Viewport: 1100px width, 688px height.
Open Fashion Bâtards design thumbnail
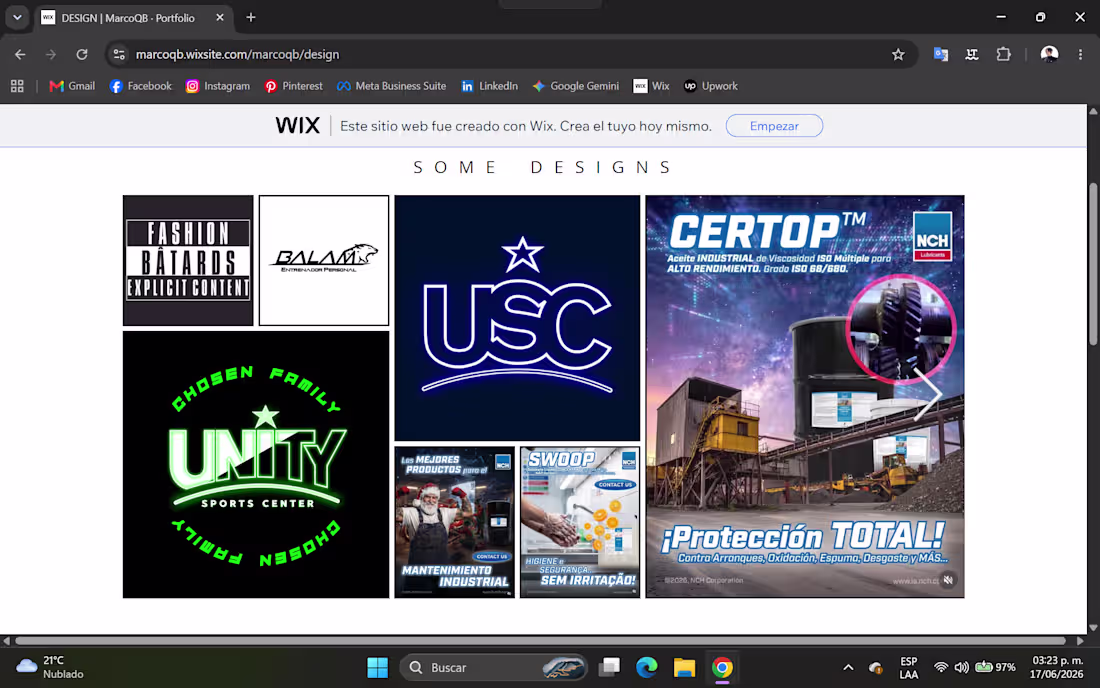pos(188,260)
